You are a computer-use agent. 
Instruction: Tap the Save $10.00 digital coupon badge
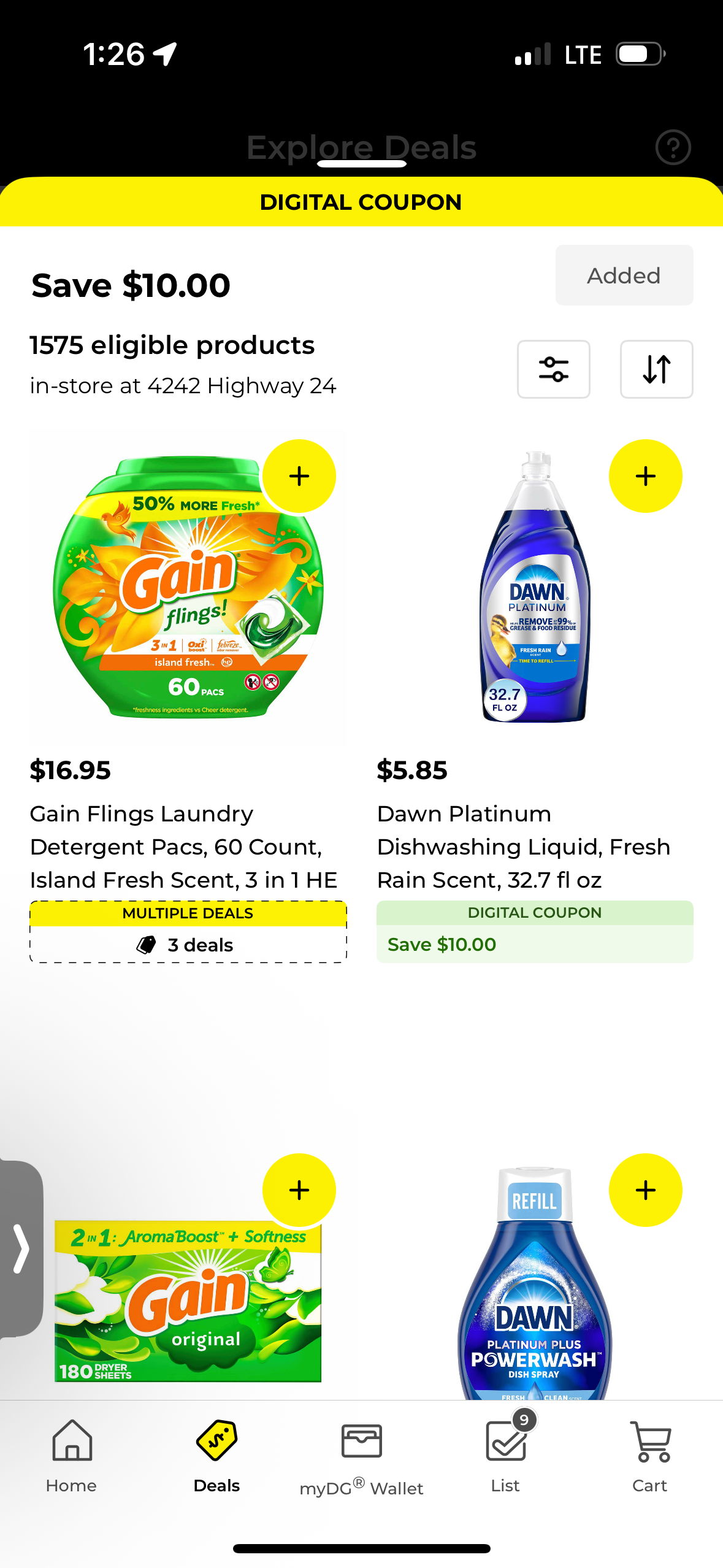click(x=535, y=932)
